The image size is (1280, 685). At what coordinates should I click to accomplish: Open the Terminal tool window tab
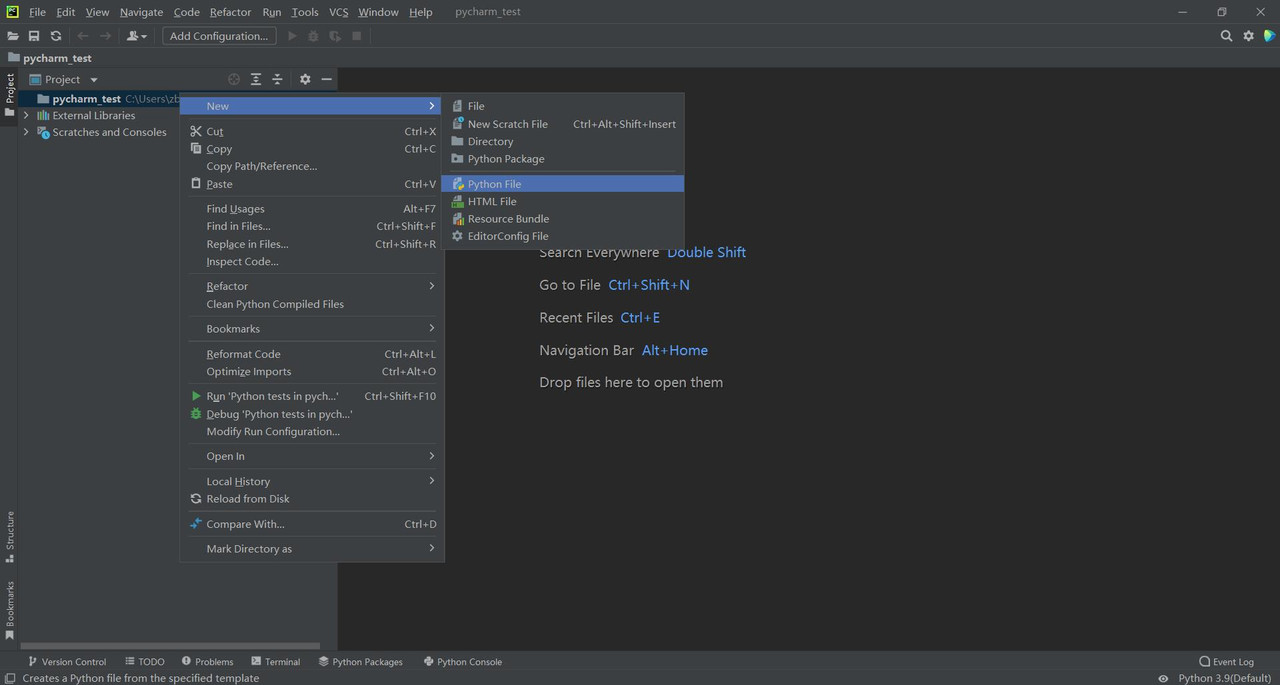click(275, 662)
